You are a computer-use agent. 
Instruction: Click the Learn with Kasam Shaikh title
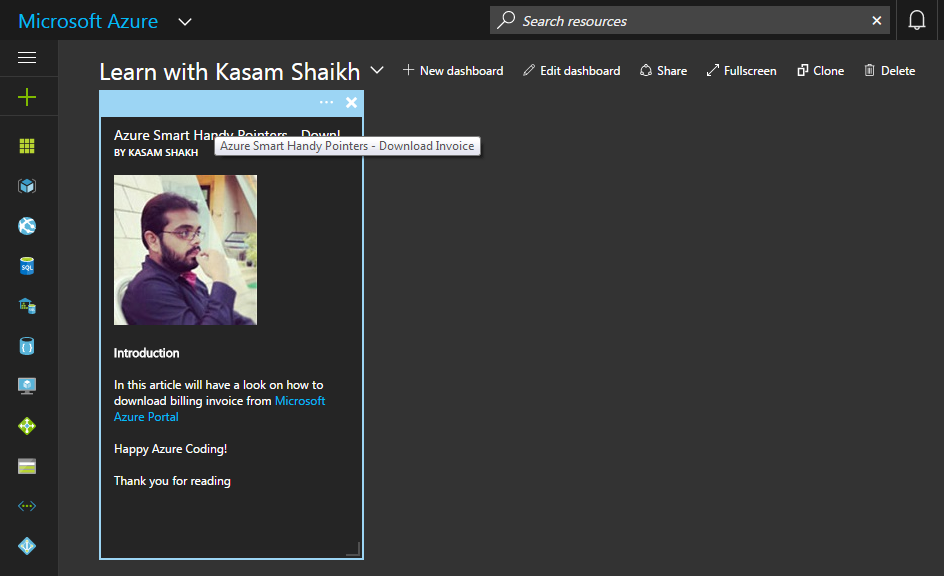click(229, 72)
